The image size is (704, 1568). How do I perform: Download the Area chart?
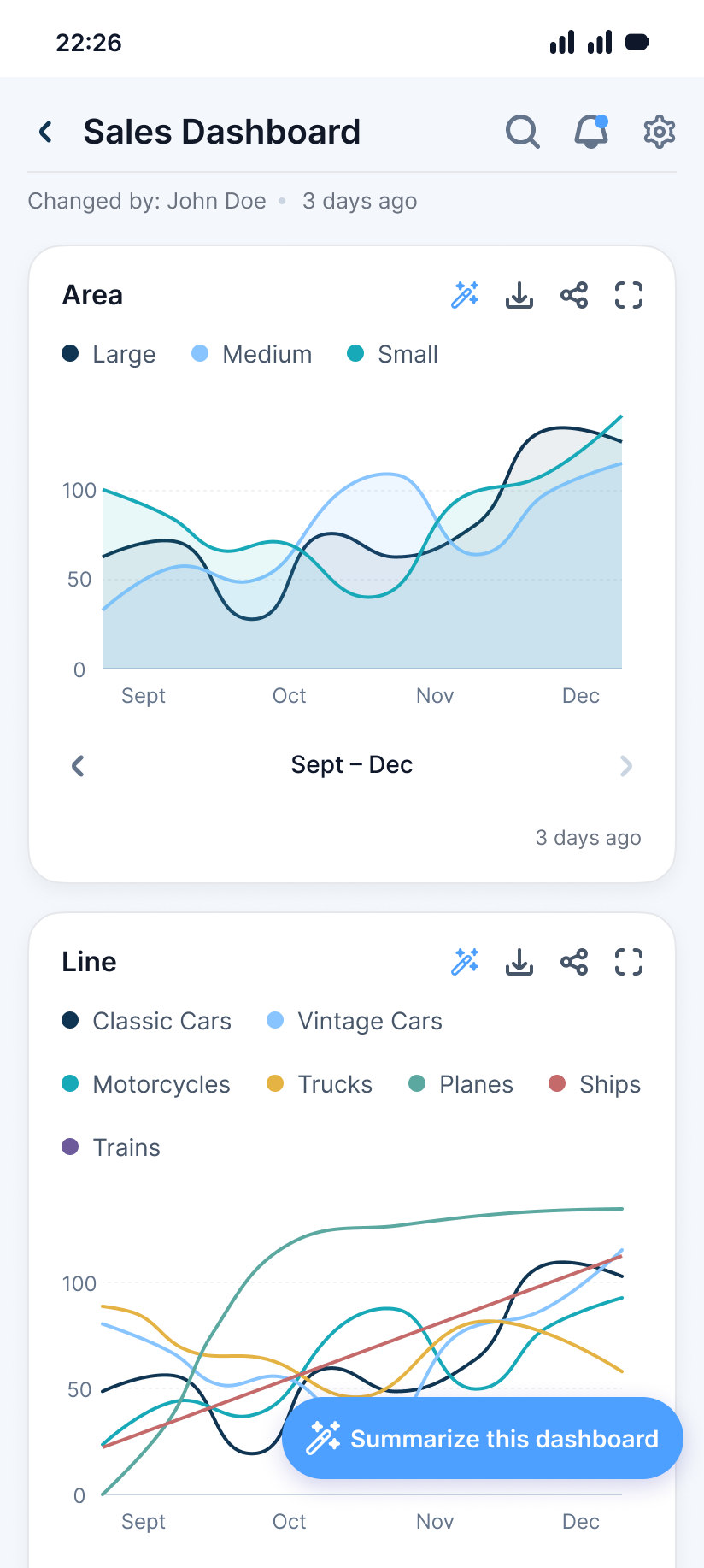tap(519, 295)
